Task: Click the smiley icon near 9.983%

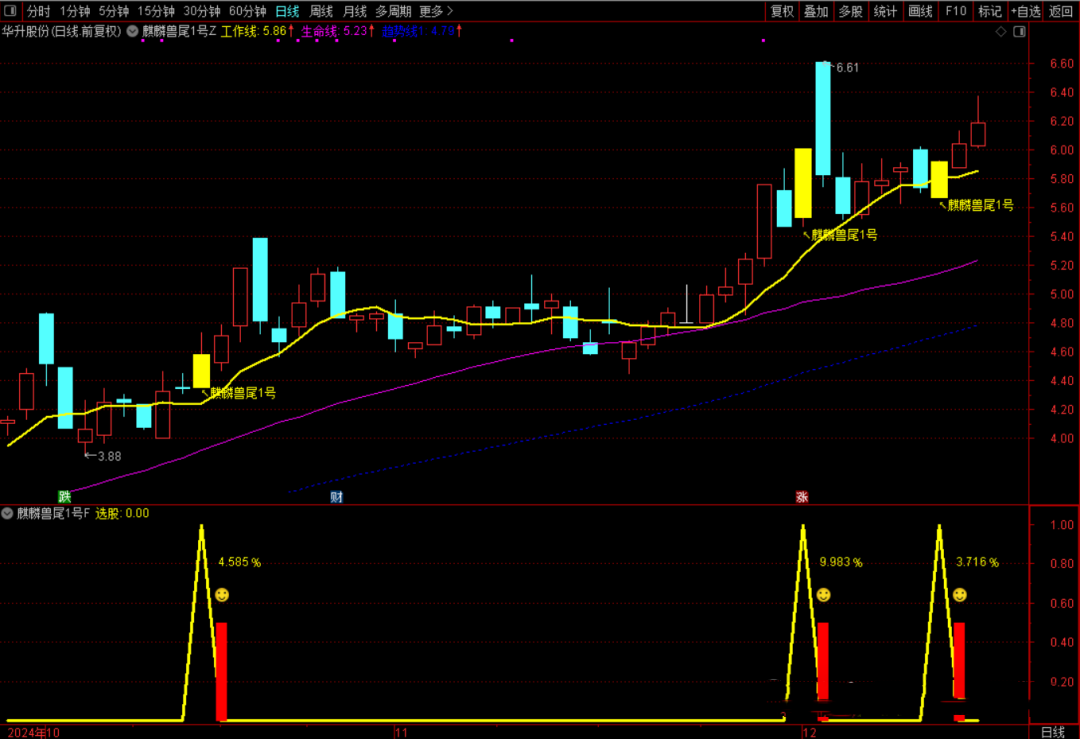Action: click(823, 595)
